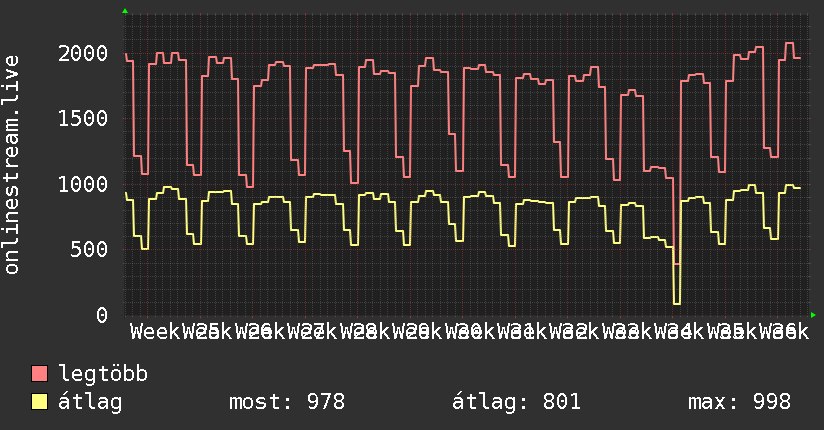This screenshot has height=430, width=824.
Task: Click the vertical title onlinestream.live
Action: click(x=11, y=165)
